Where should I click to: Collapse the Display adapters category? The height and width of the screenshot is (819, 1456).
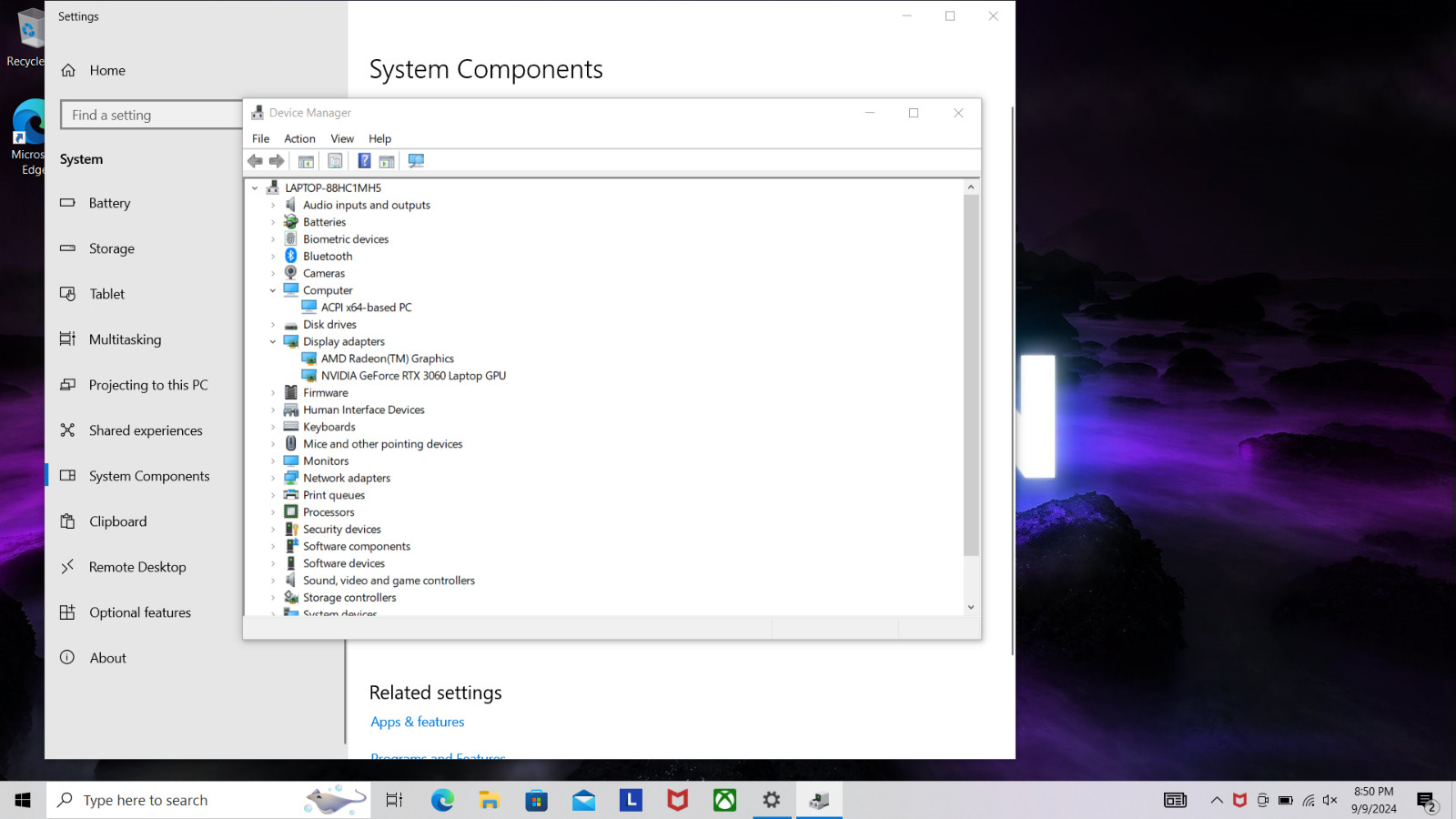(x=273, y=342)
